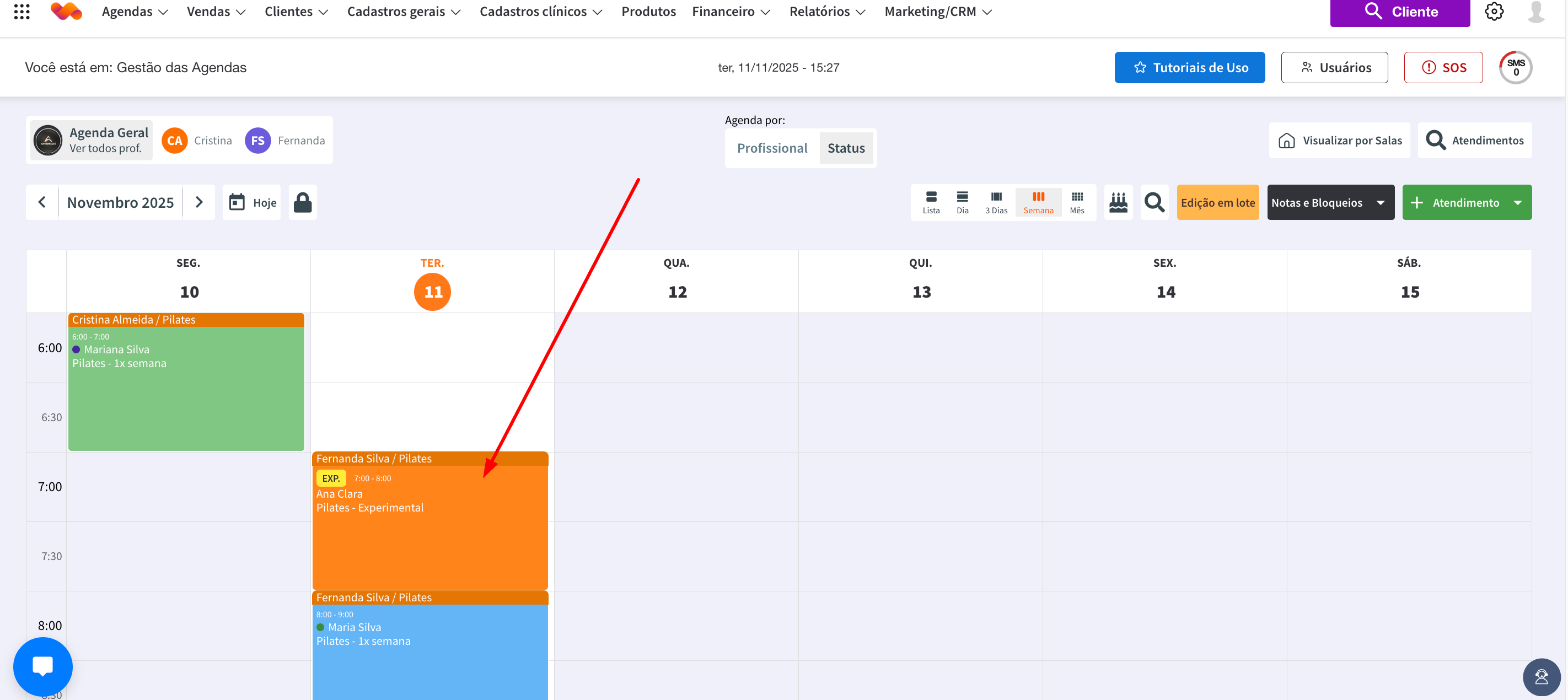Toggle agenda by Status
The image size is (1568, 700).
(x=846, y=148)
